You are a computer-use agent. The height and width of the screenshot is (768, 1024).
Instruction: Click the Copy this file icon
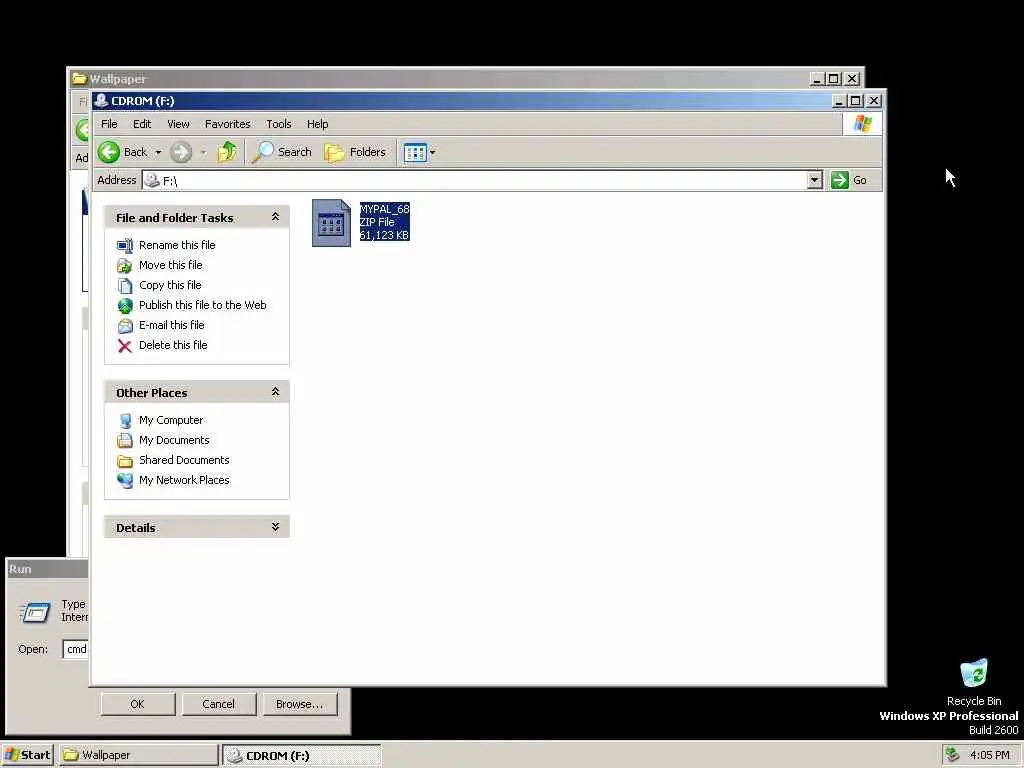[125, 286]
